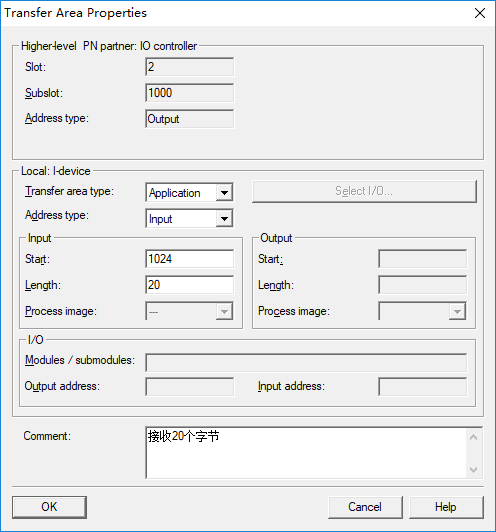Open Help for this dialog
Viewport: 496px width, 532px height.
pyautogui.click(x=446, y=507)
